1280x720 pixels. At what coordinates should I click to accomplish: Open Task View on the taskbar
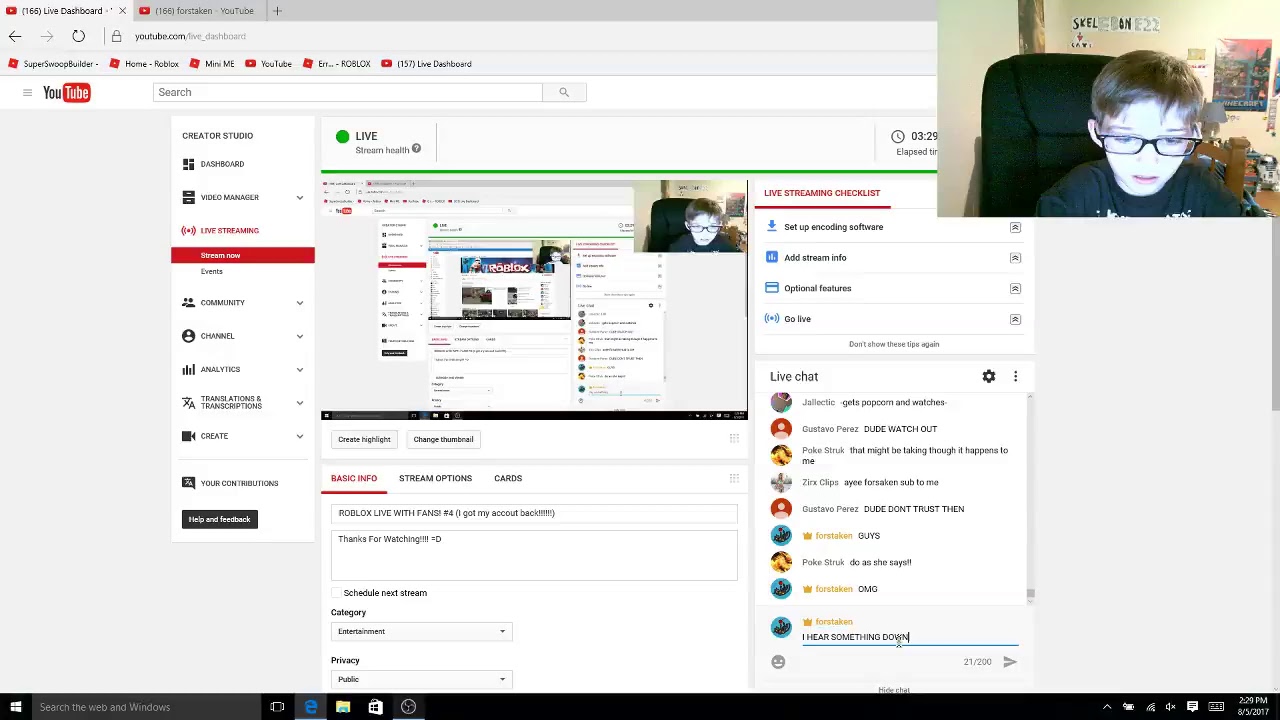pyautogui.click(x=277, y=707)
